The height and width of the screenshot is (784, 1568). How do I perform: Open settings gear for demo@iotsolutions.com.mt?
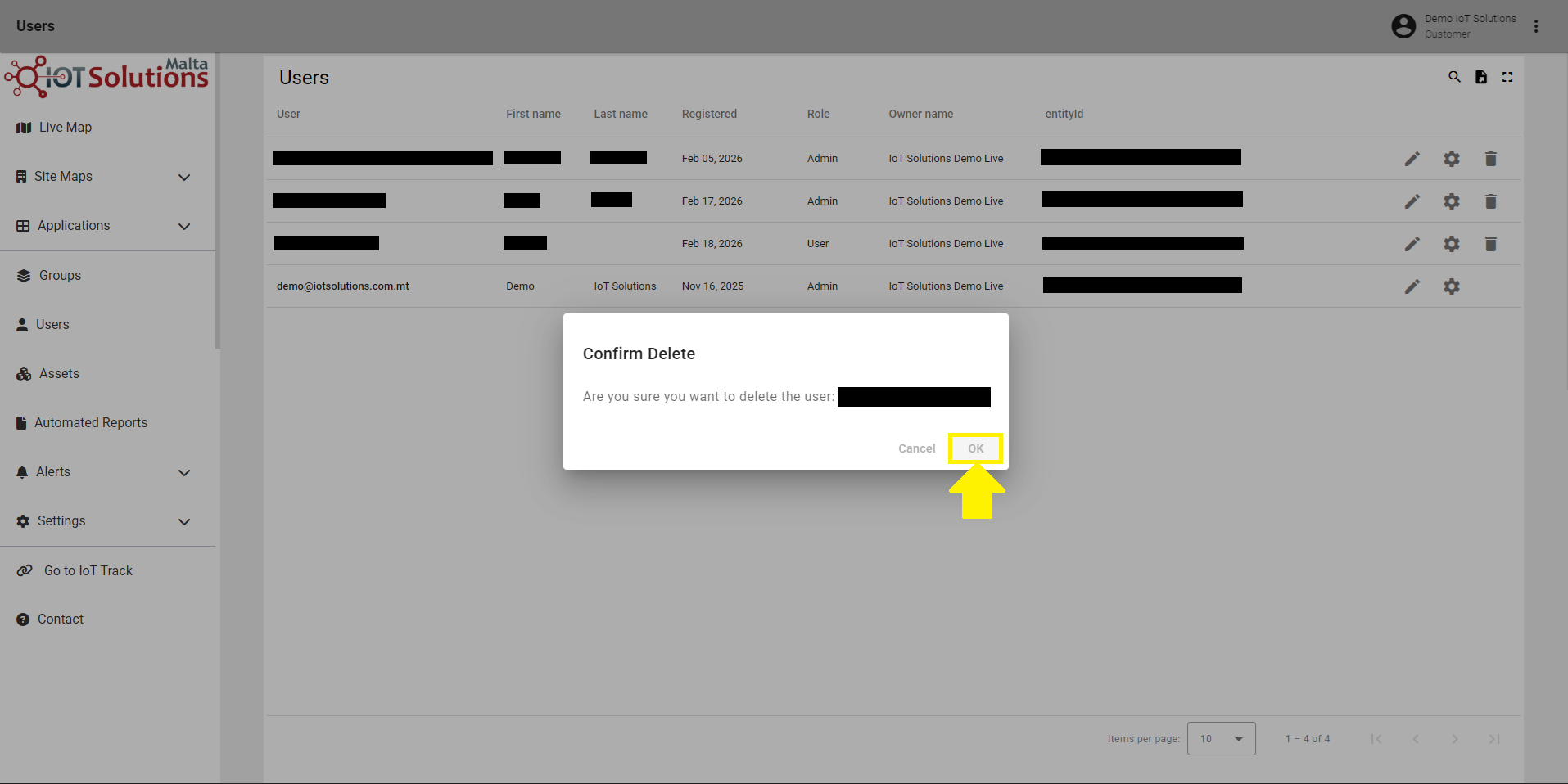1452,286
